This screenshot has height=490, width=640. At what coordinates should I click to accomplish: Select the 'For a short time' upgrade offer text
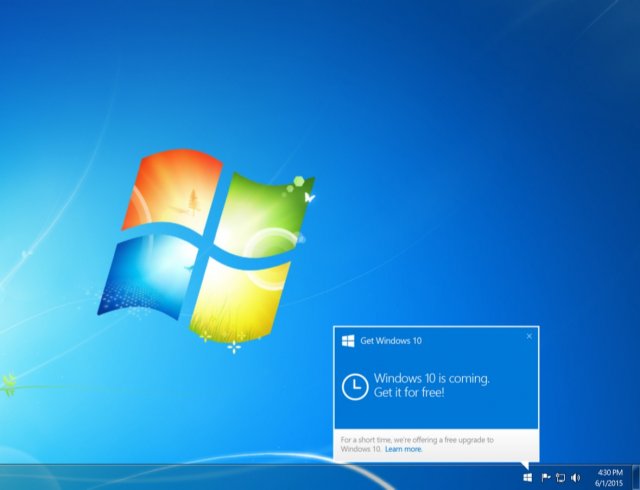tap(417, 444)
